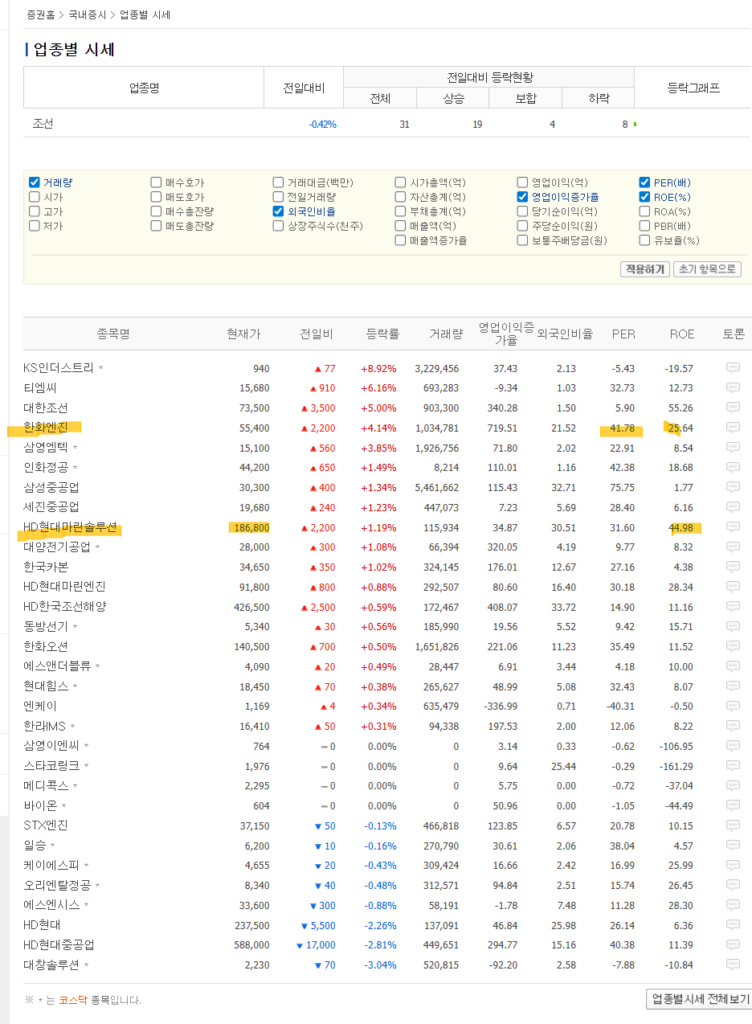
Task: Go to 증권홈 in breadcrumb
Action: (x=40, y=15)
